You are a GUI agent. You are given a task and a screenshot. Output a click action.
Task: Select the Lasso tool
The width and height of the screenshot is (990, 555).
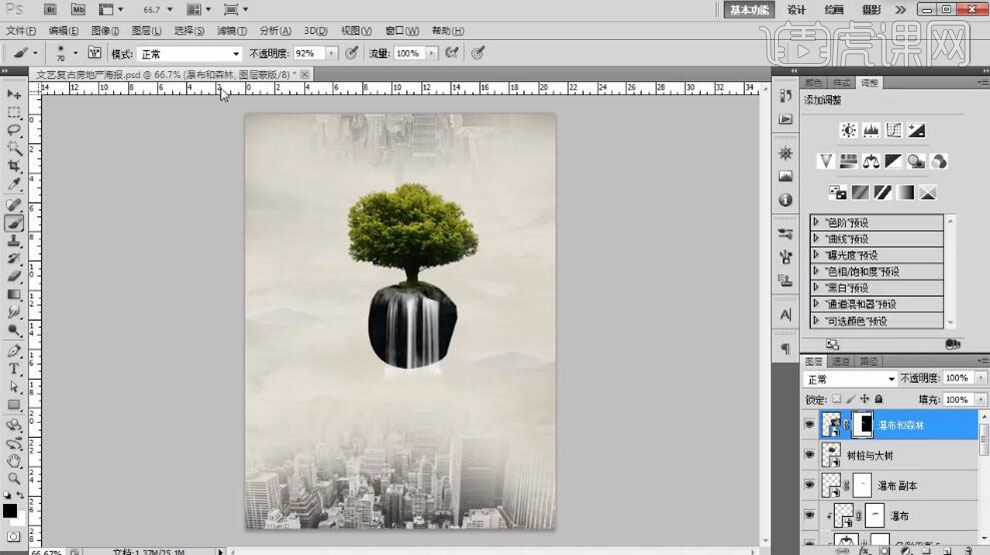[14, 130]
